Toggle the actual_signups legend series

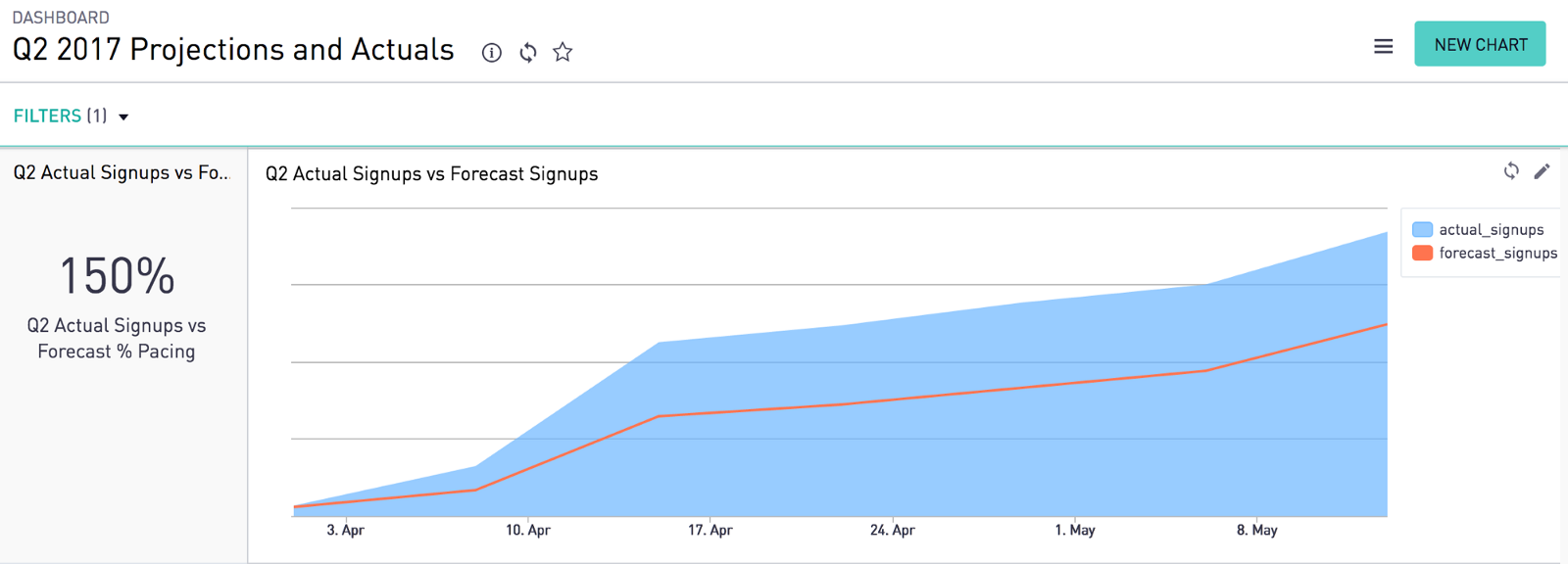coord(1491,229)
